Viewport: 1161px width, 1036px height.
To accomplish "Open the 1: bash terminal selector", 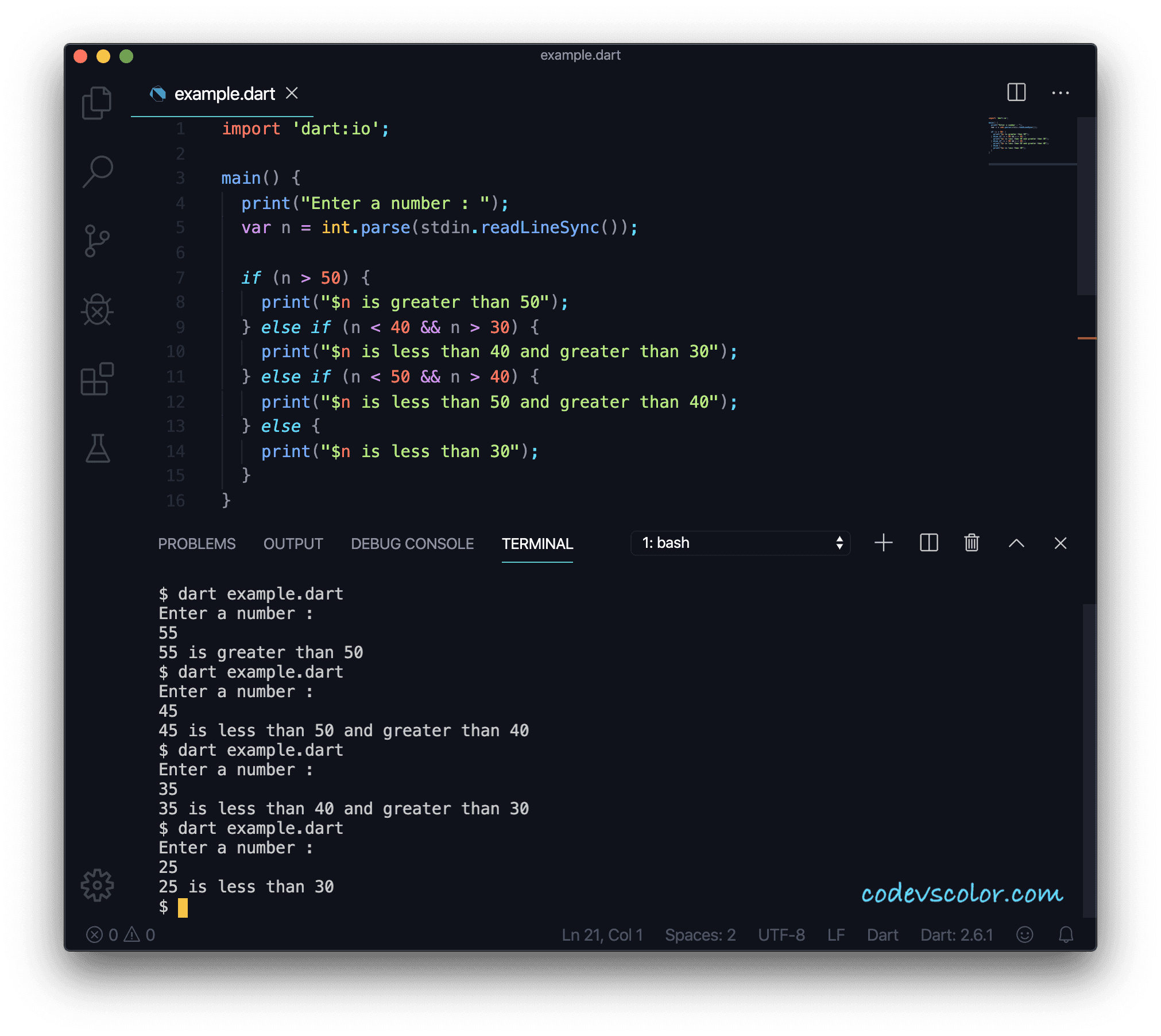I will pyautogui.click(x=740, y=543).
